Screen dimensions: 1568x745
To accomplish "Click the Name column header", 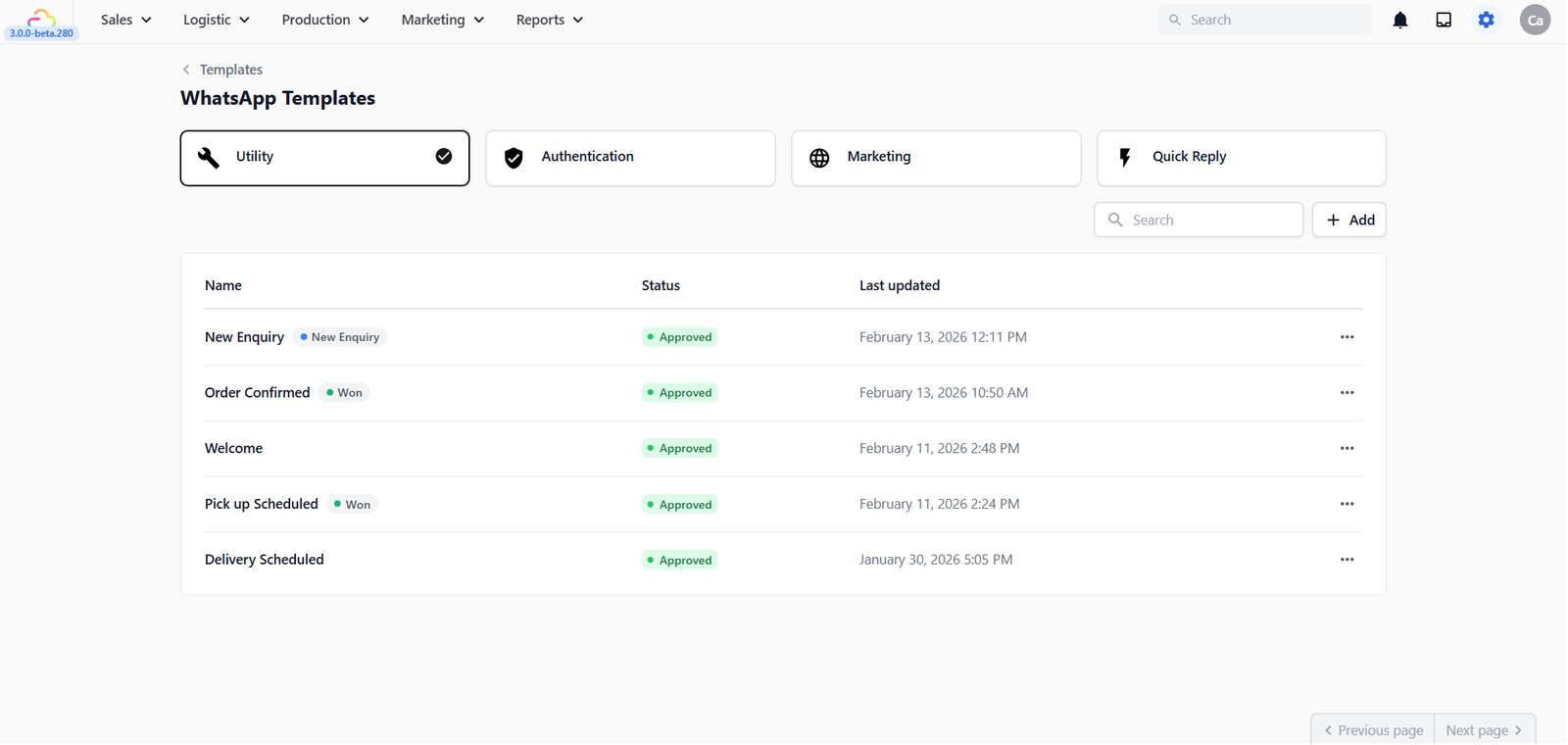I will tap(223, 285).
